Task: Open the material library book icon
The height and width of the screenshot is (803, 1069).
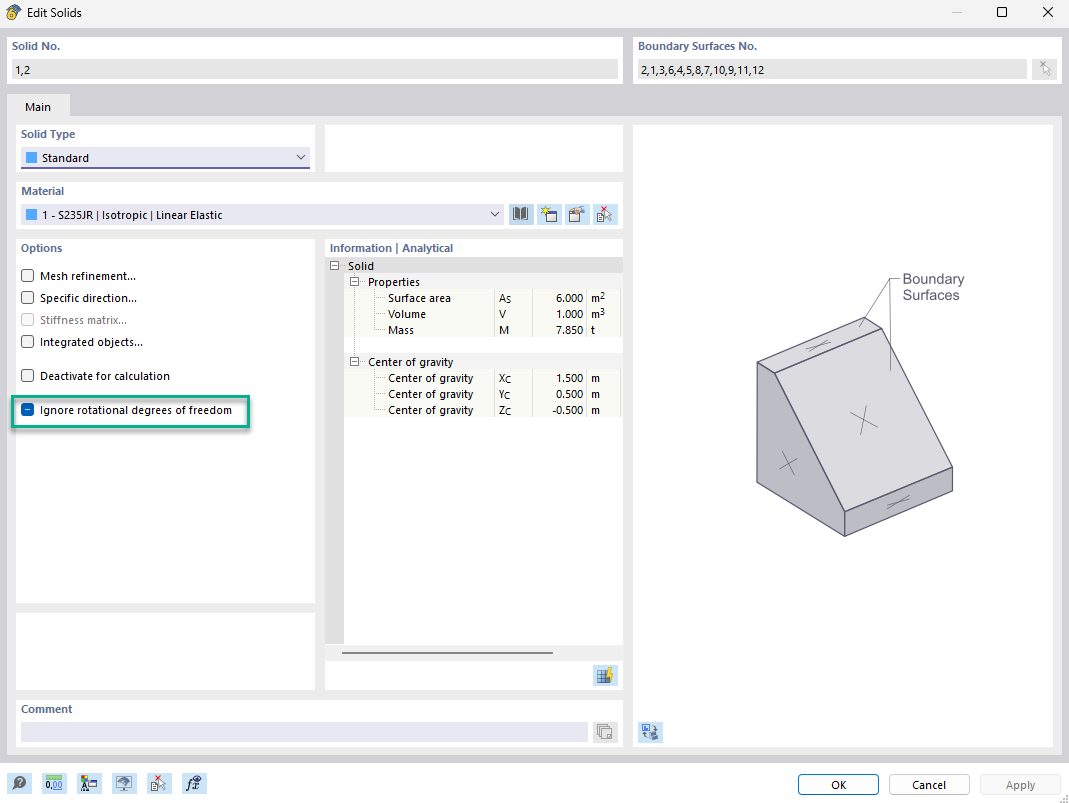Action: pyautogui.click(x=521, y=215)
